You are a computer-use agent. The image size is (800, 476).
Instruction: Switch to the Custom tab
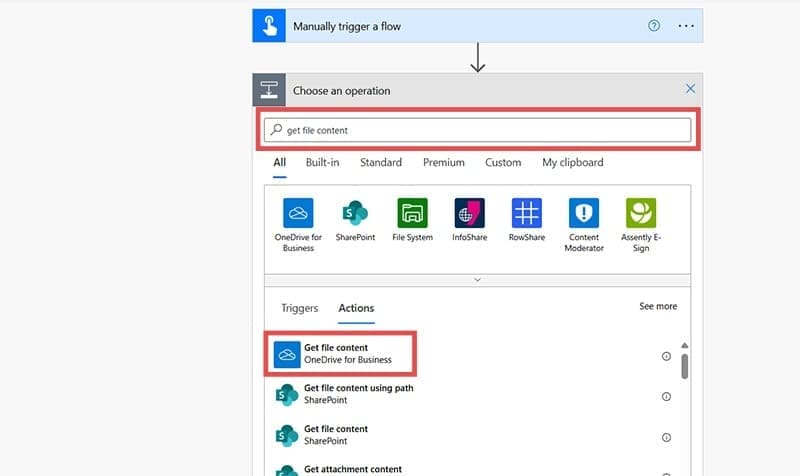coord(503,162)
